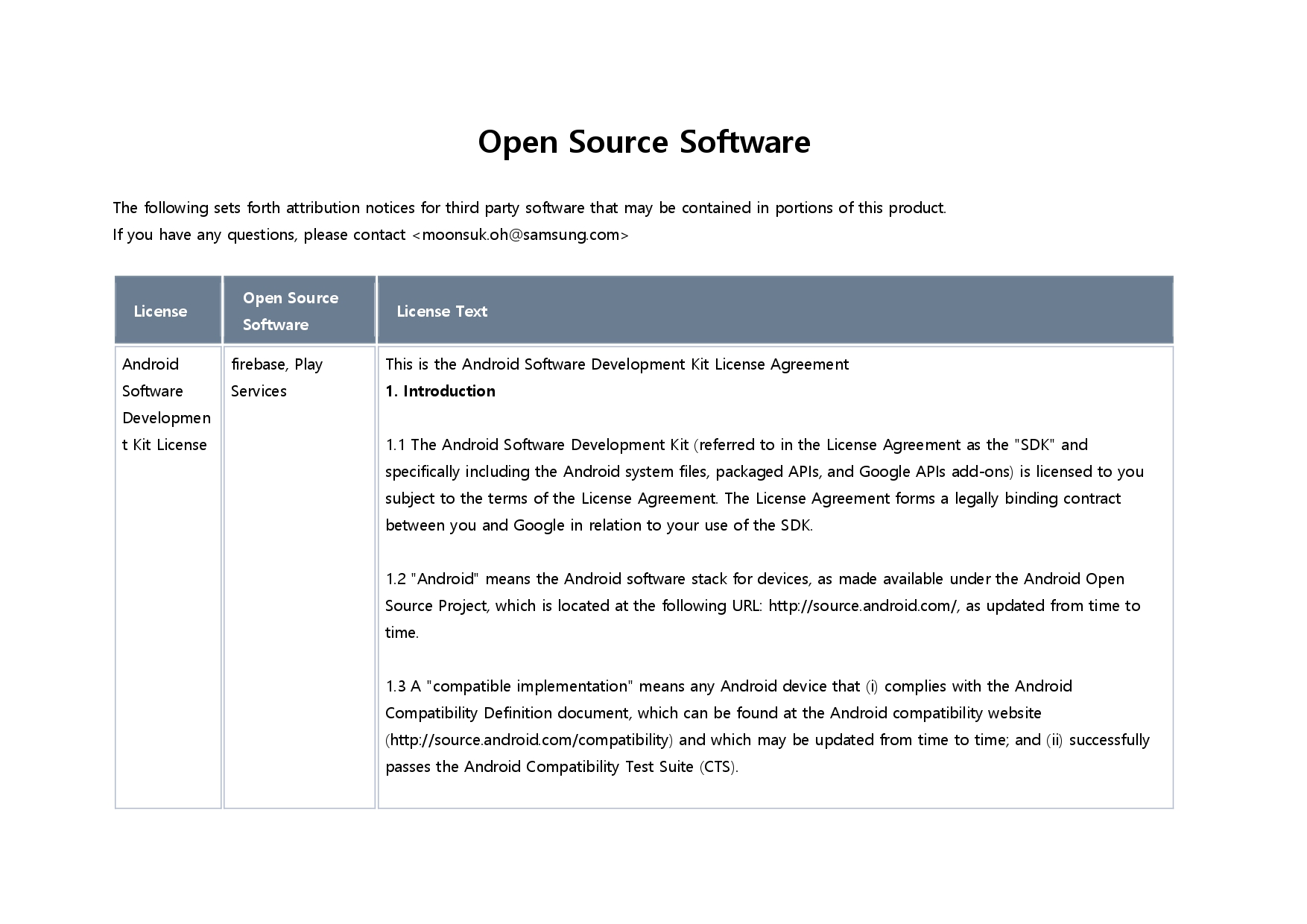
Task: Click the moonsuk.oh@samsung.com email address
Action: (x=520, y=235)
